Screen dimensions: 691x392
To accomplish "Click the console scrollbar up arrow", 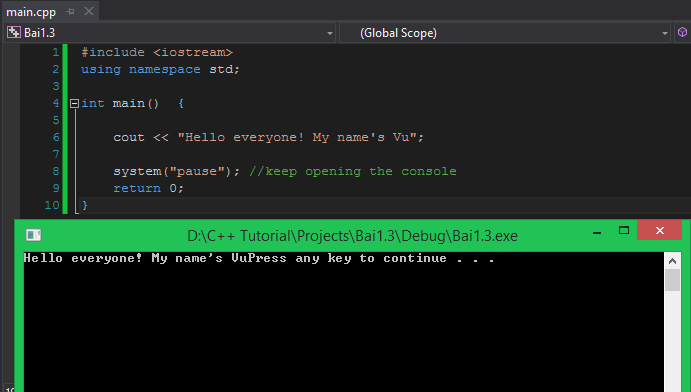I will pos(672,261).
